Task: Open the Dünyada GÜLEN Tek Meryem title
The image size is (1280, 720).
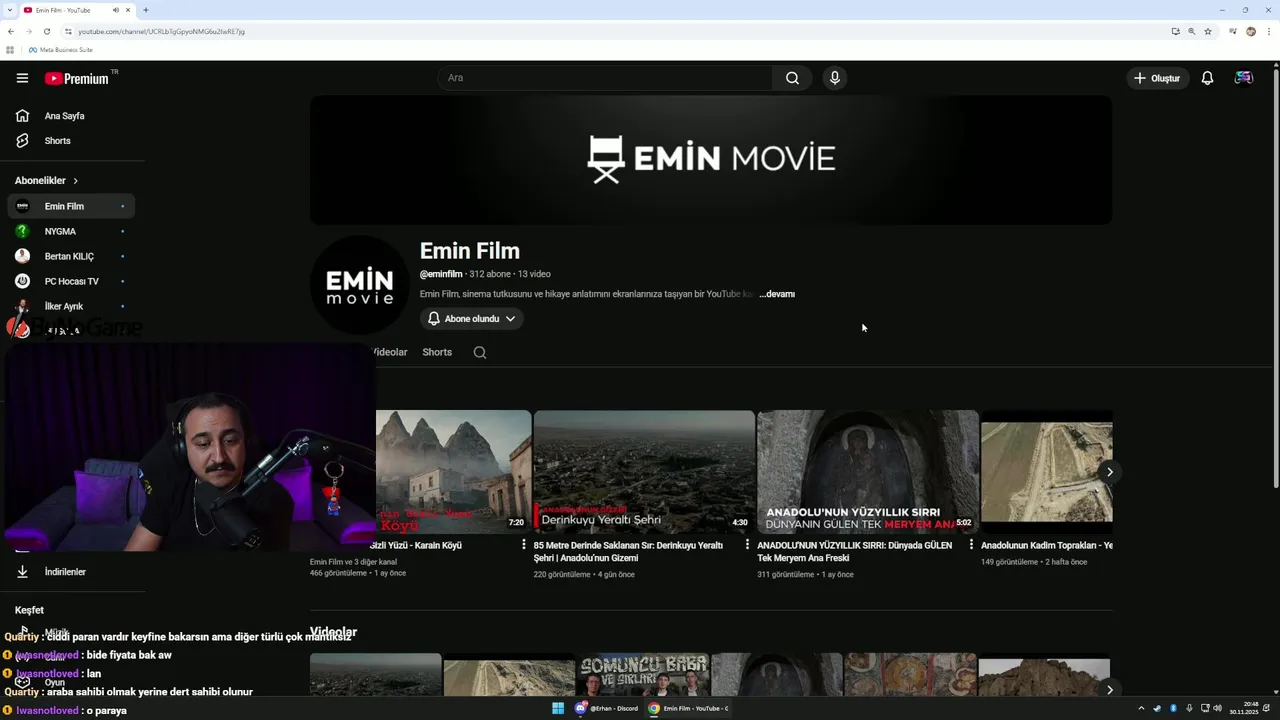Action: click(x=854, y=552)
